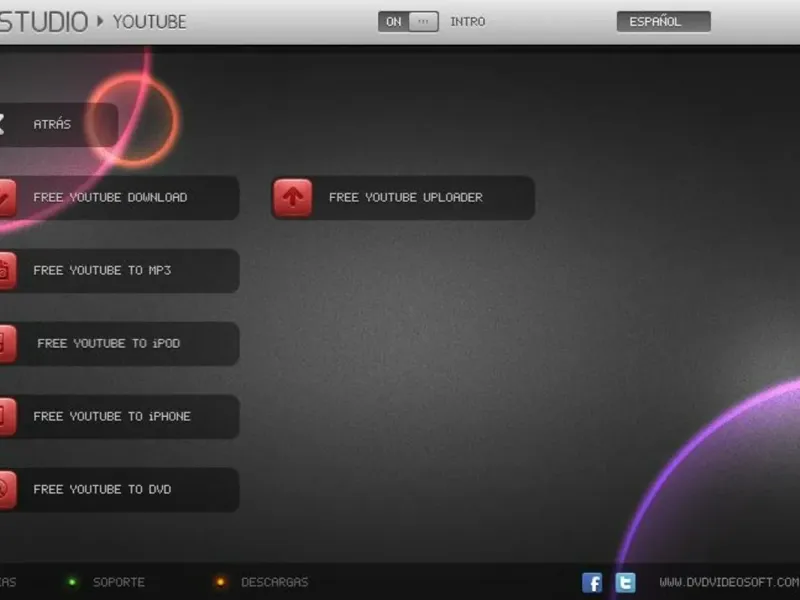Open the Free YouTube Uploader red arrow icon
800x600 pixels.
tap(293, 197)
